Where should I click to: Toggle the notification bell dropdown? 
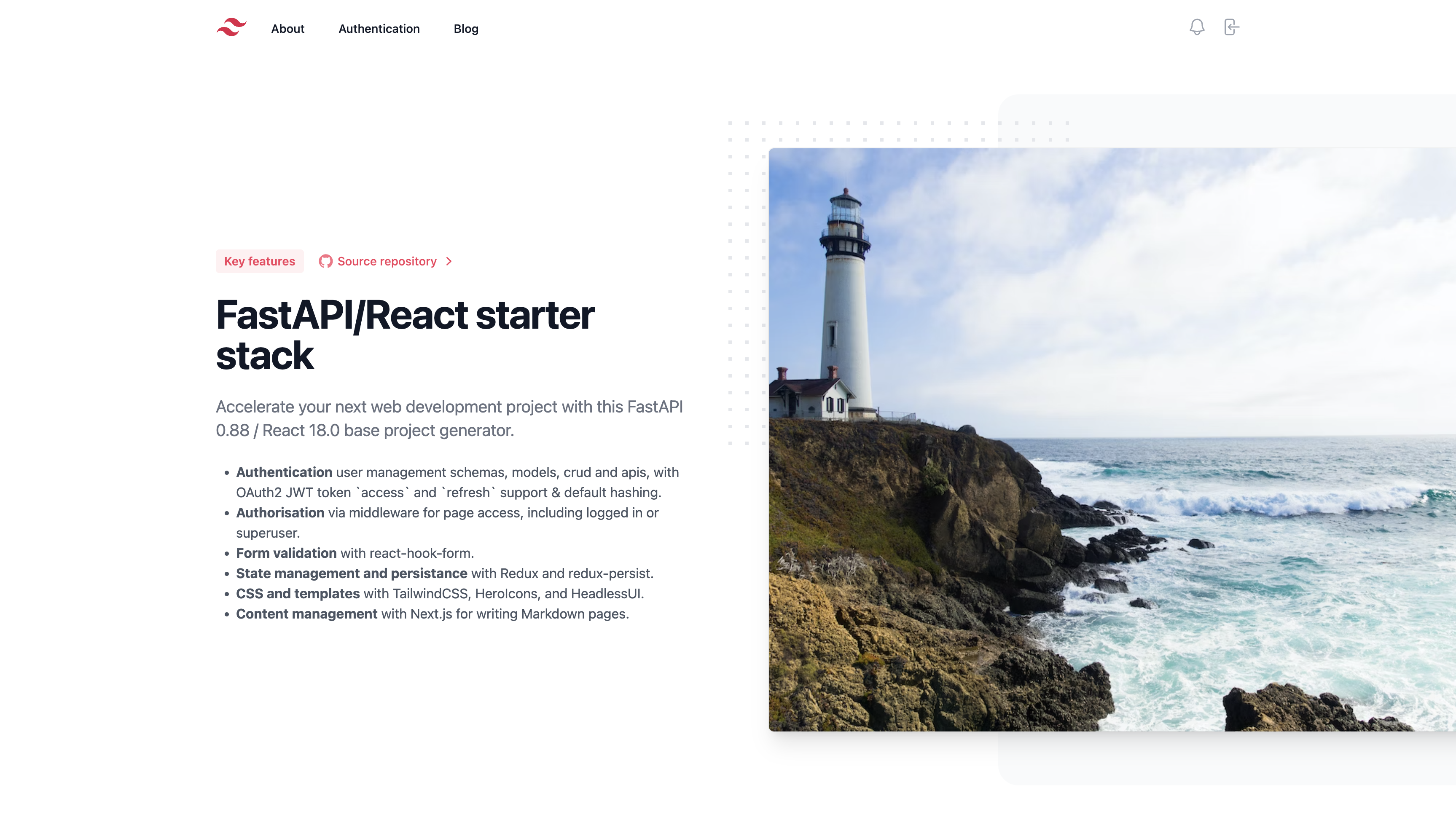[x=1197, y=27]
